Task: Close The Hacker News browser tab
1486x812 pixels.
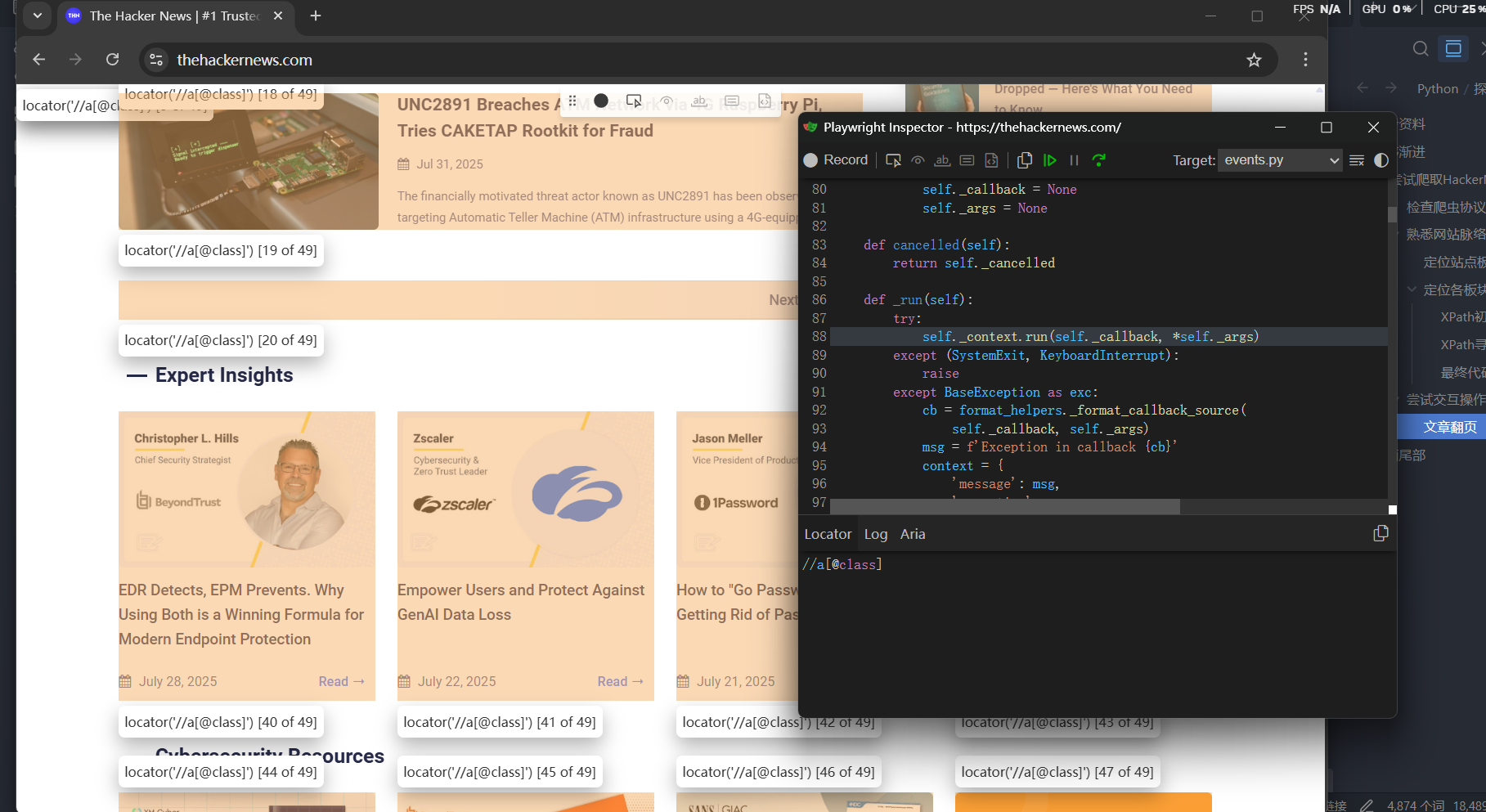Action: (278, 16)
